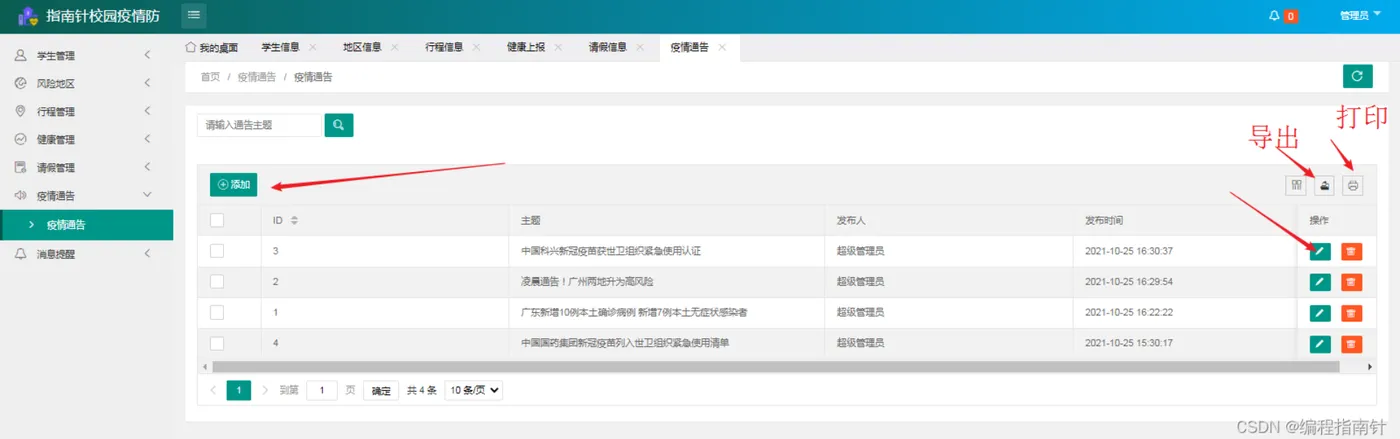Close the 疫情通告 tab
Image resolution: width=1400 pixels, height=439 pixels.
click(722, 47)
